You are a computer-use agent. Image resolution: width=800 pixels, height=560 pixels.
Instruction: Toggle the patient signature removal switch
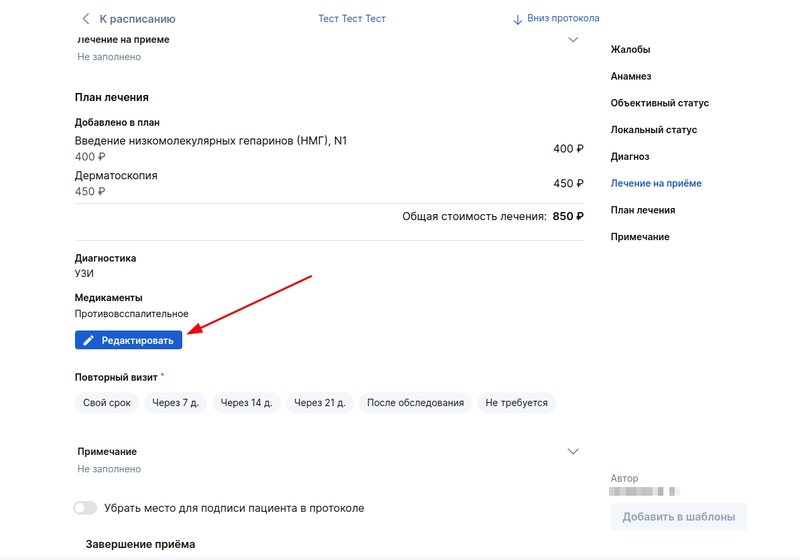click(x=85, y=508)
